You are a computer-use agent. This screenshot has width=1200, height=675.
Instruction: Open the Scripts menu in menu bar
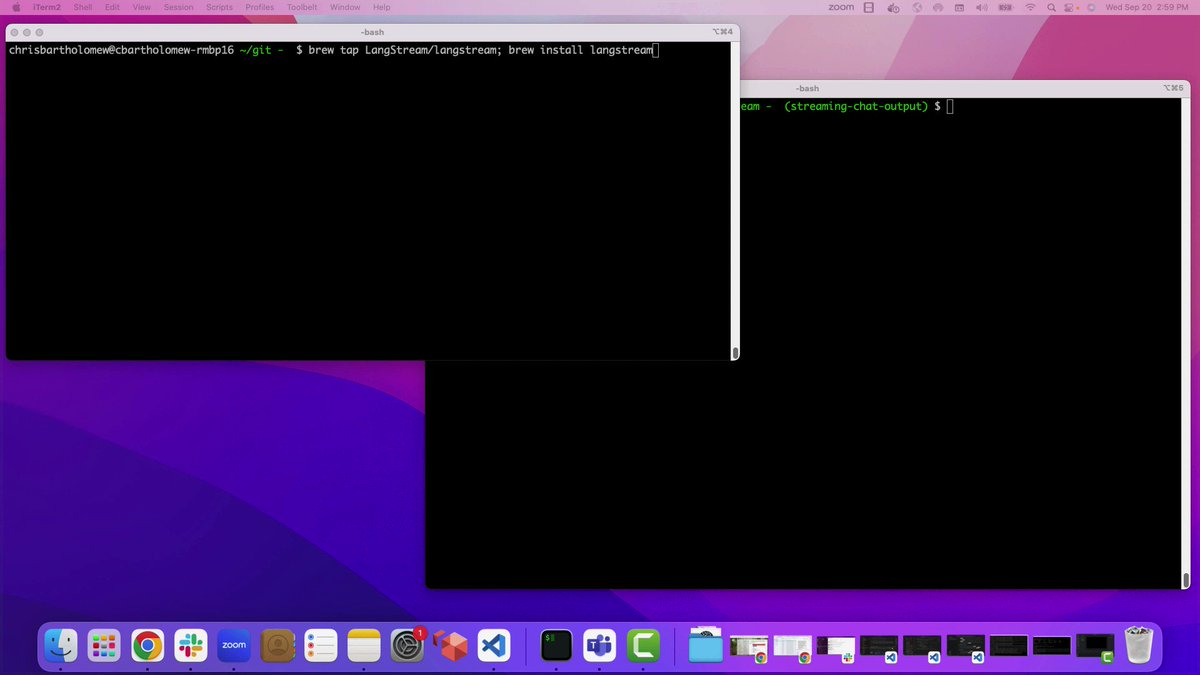[x=219, y=7]
